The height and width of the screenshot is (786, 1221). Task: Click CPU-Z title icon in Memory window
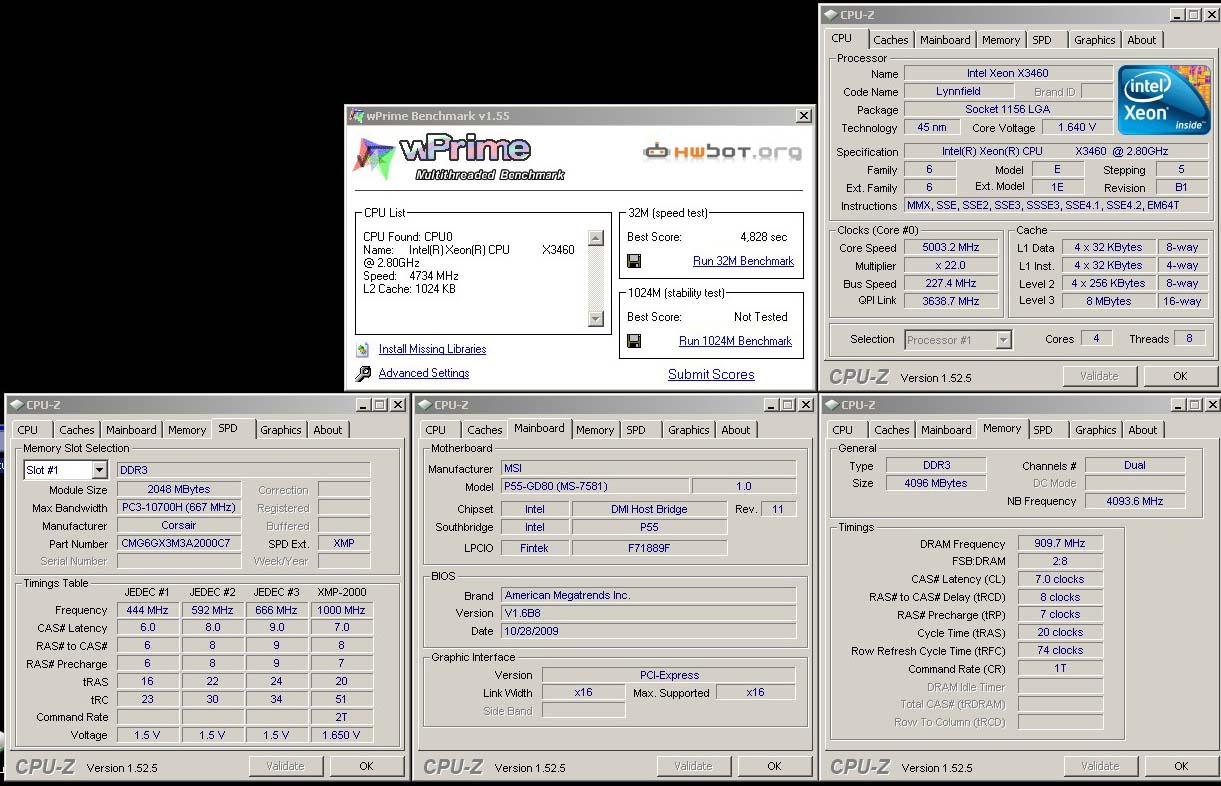click(x=832, y=405)
